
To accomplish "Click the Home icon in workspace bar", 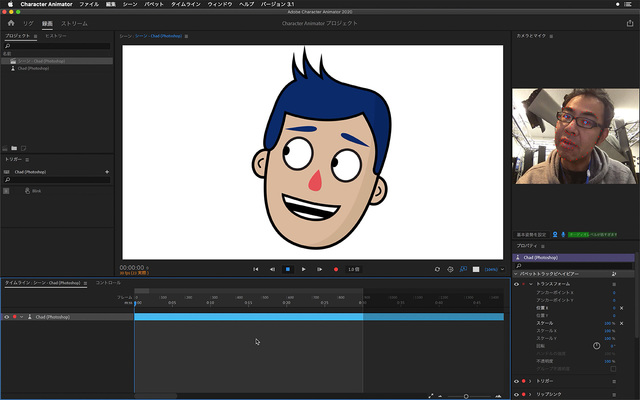I will pyautogui.click(x=10, y=21).
